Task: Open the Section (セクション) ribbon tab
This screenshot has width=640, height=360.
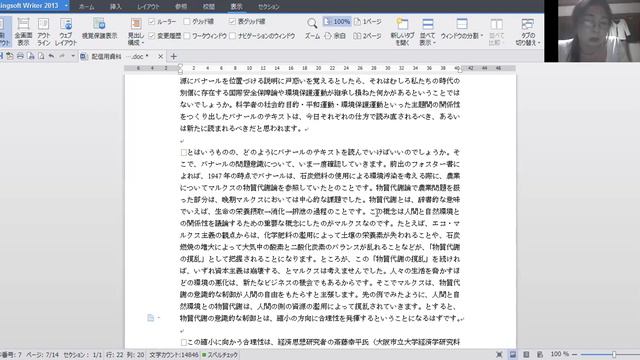Action: pos(269,7)
